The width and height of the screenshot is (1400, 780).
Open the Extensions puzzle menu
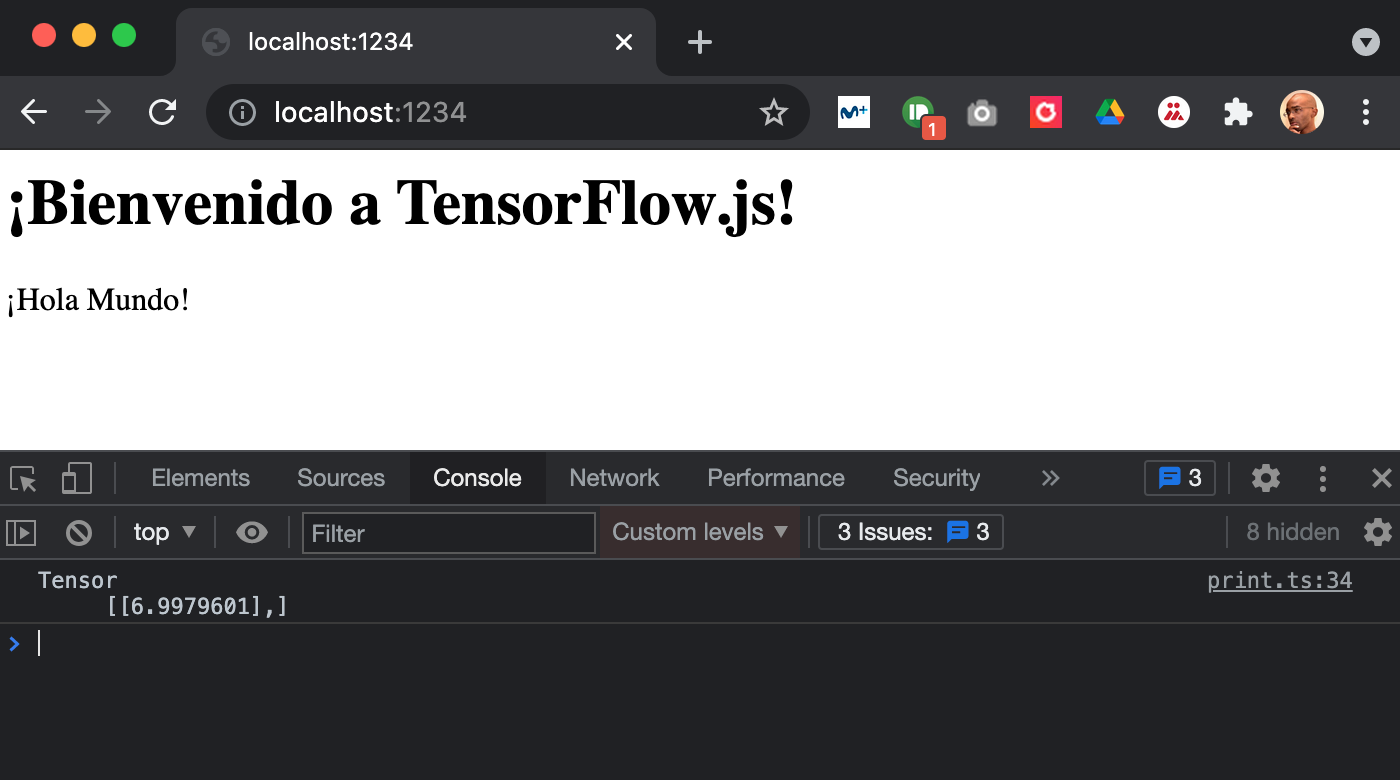(x=1238, y=112)
